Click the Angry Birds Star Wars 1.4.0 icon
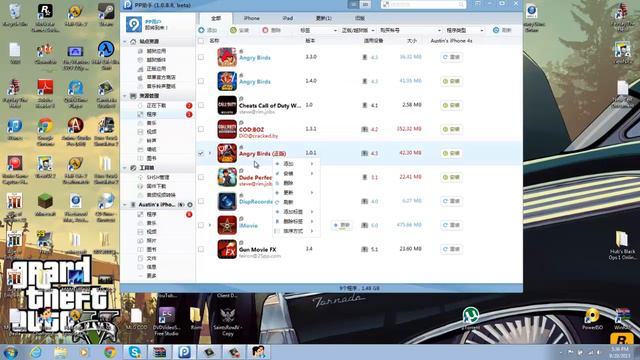The width and height of the screenshot is (640, 360). [x=227, y=81]
